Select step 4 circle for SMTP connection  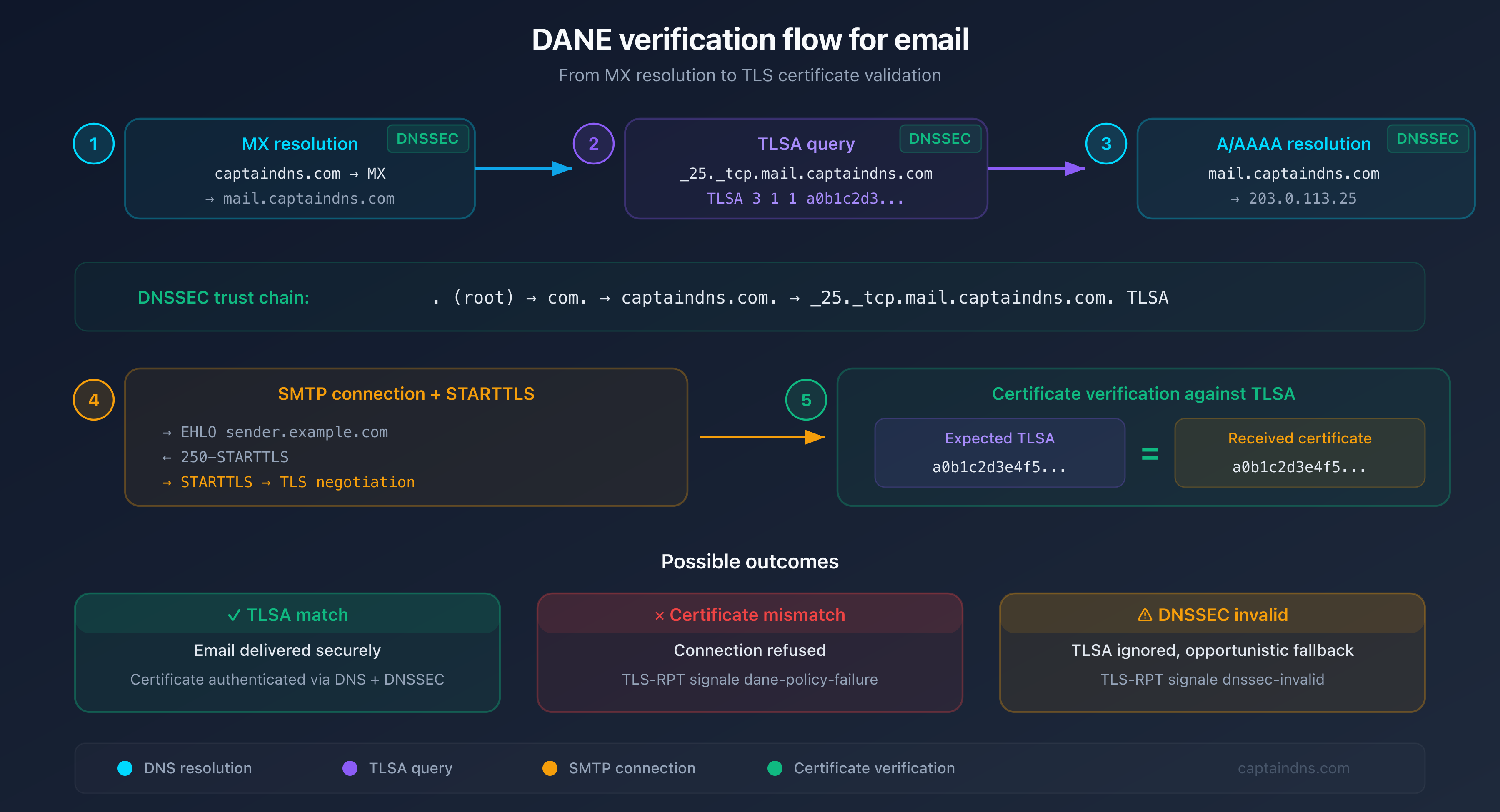pyautogui.click(x=93, y=400)
